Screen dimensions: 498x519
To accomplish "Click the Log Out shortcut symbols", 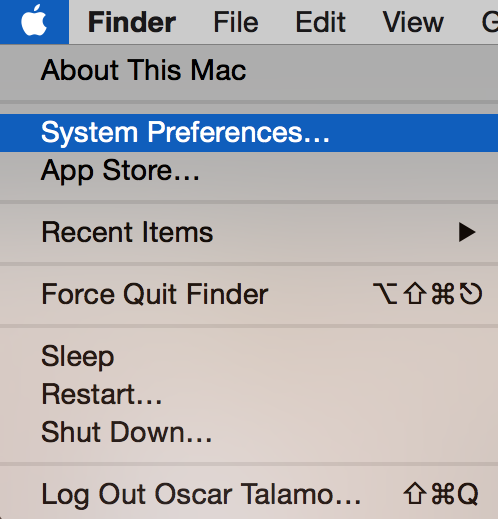I will [441, 494].
